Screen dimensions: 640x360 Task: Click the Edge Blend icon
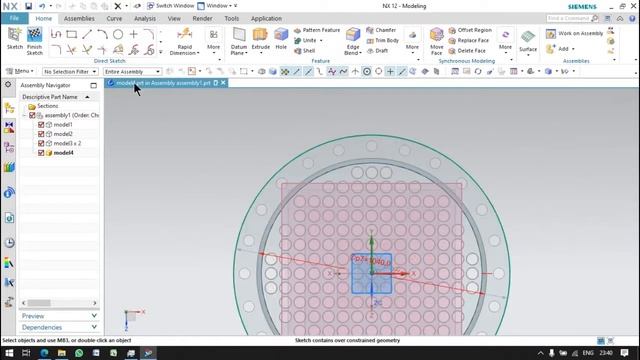[x=353, y=35]
